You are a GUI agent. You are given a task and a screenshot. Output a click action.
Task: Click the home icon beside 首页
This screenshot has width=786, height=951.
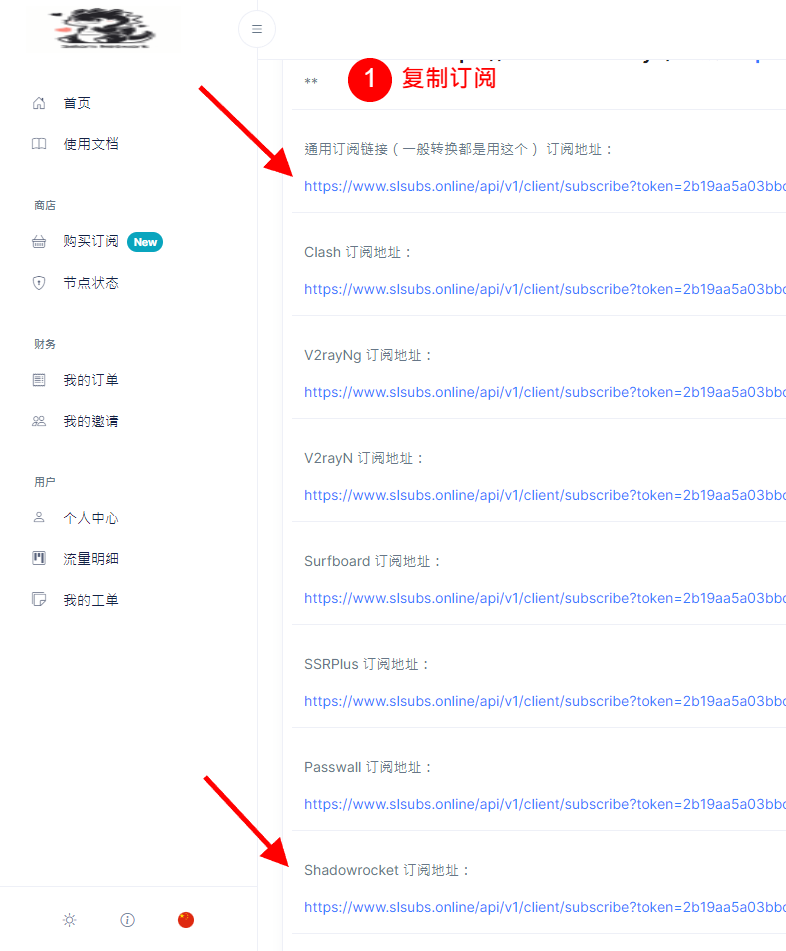39,103
